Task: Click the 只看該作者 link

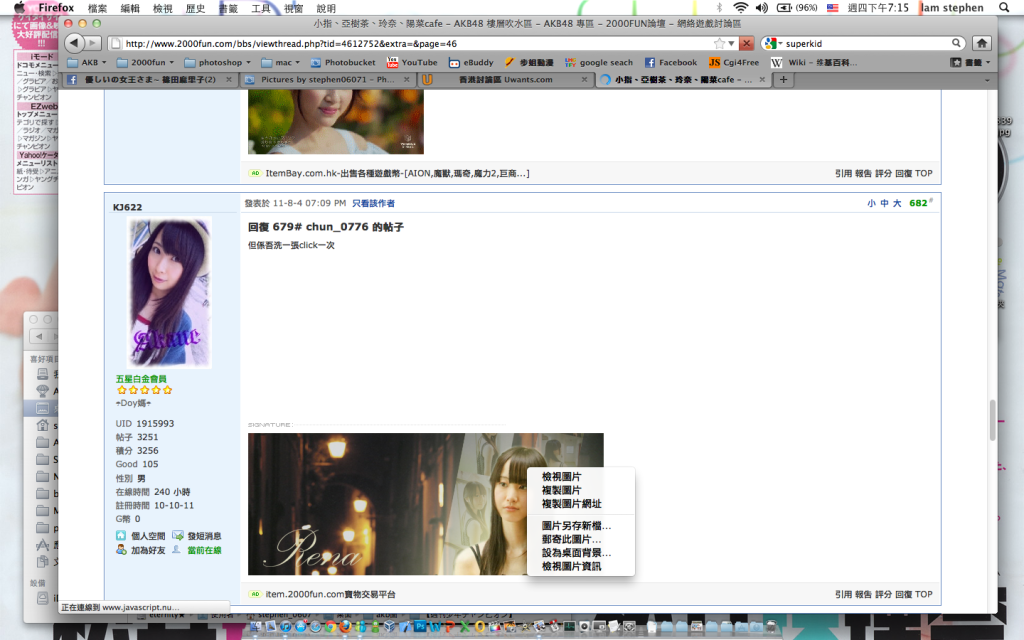Action: (373, 203)
